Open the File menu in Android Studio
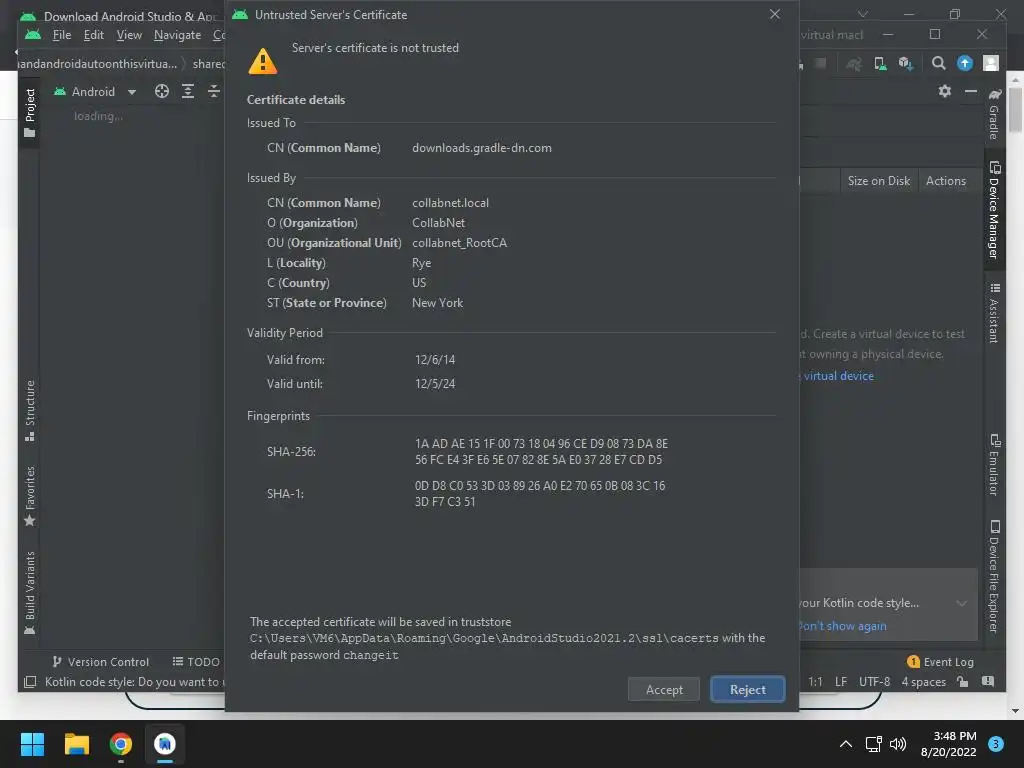The image size is (1024, 768). tap(61, 35)
